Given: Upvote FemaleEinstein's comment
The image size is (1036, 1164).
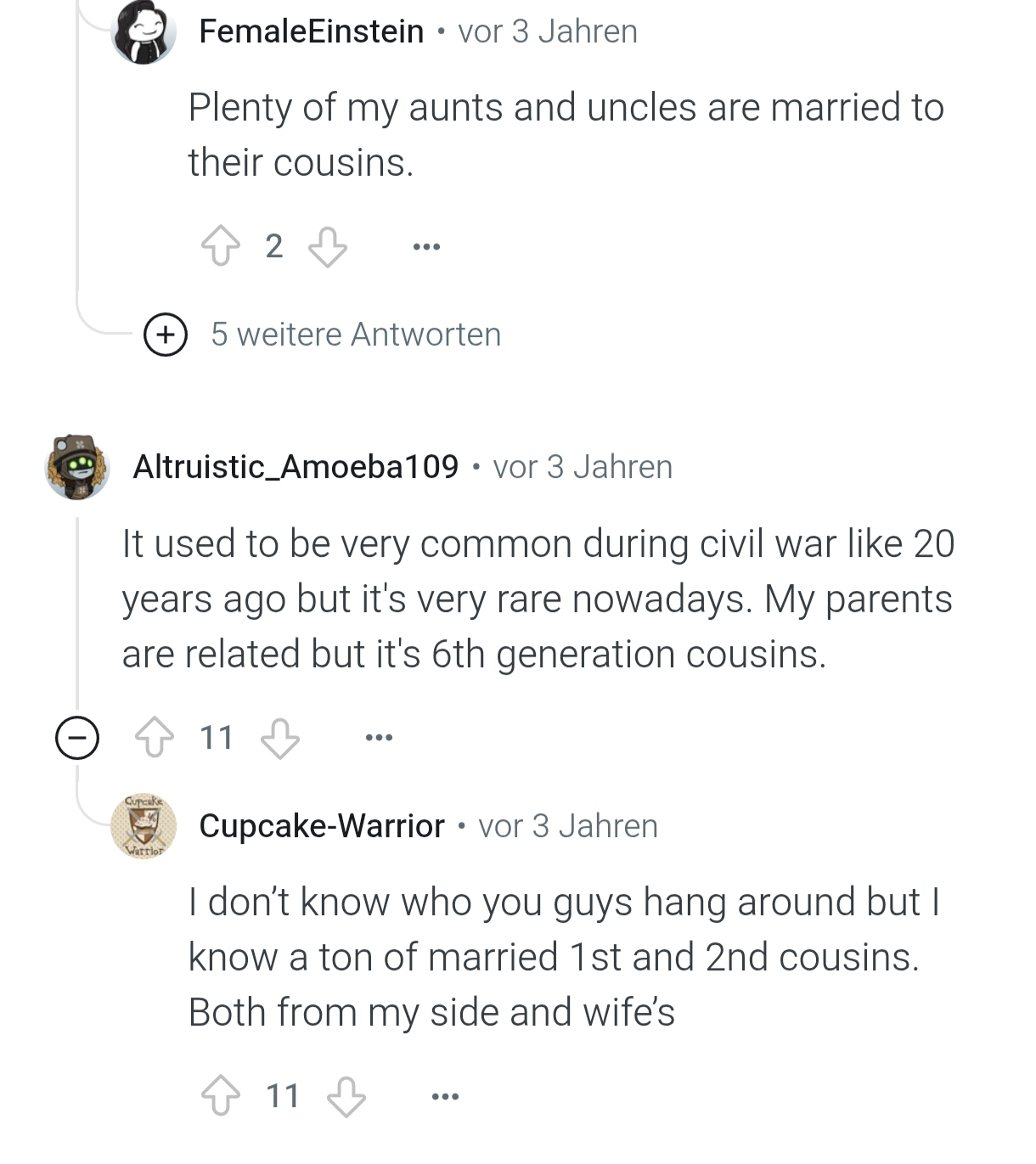Looking at the screenshot, I should pos(220,246).
